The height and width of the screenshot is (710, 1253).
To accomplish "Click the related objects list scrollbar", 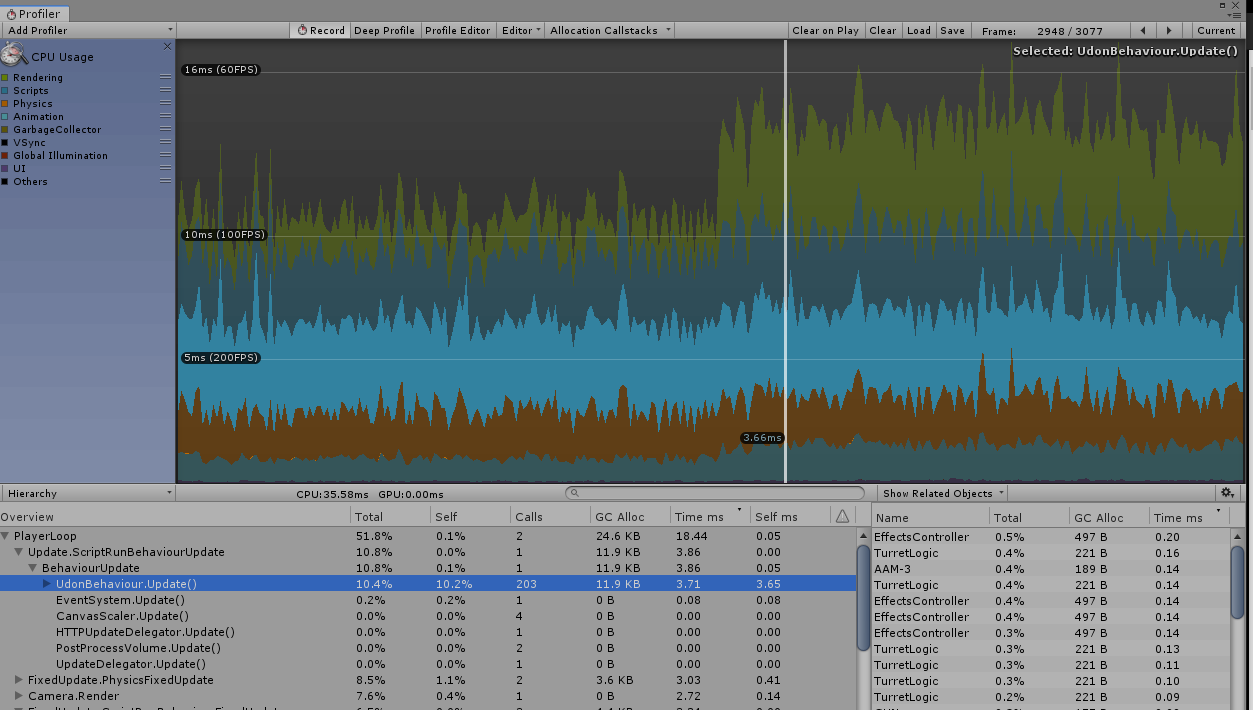I will pos(1237,583).
